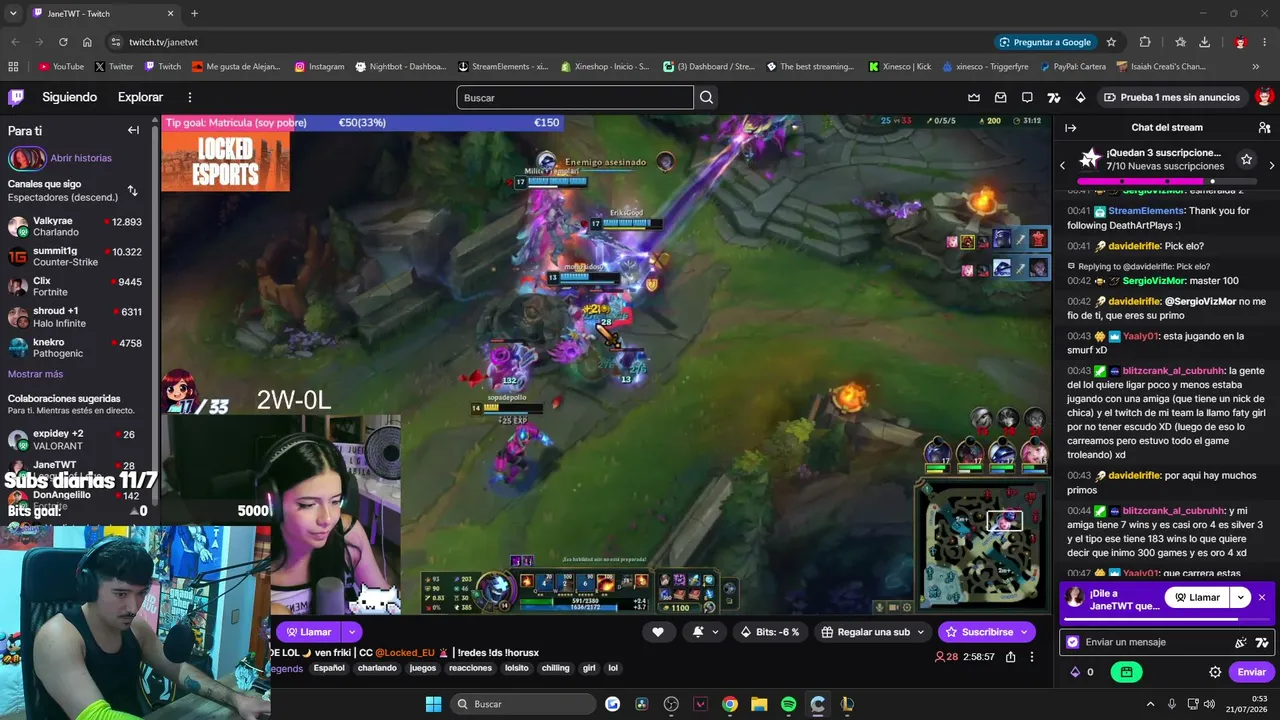Image resolution: width=1280 pixels, height=720 pixels.
Task: Click the star icon in subscription goal
Action: pos(1246,159)
